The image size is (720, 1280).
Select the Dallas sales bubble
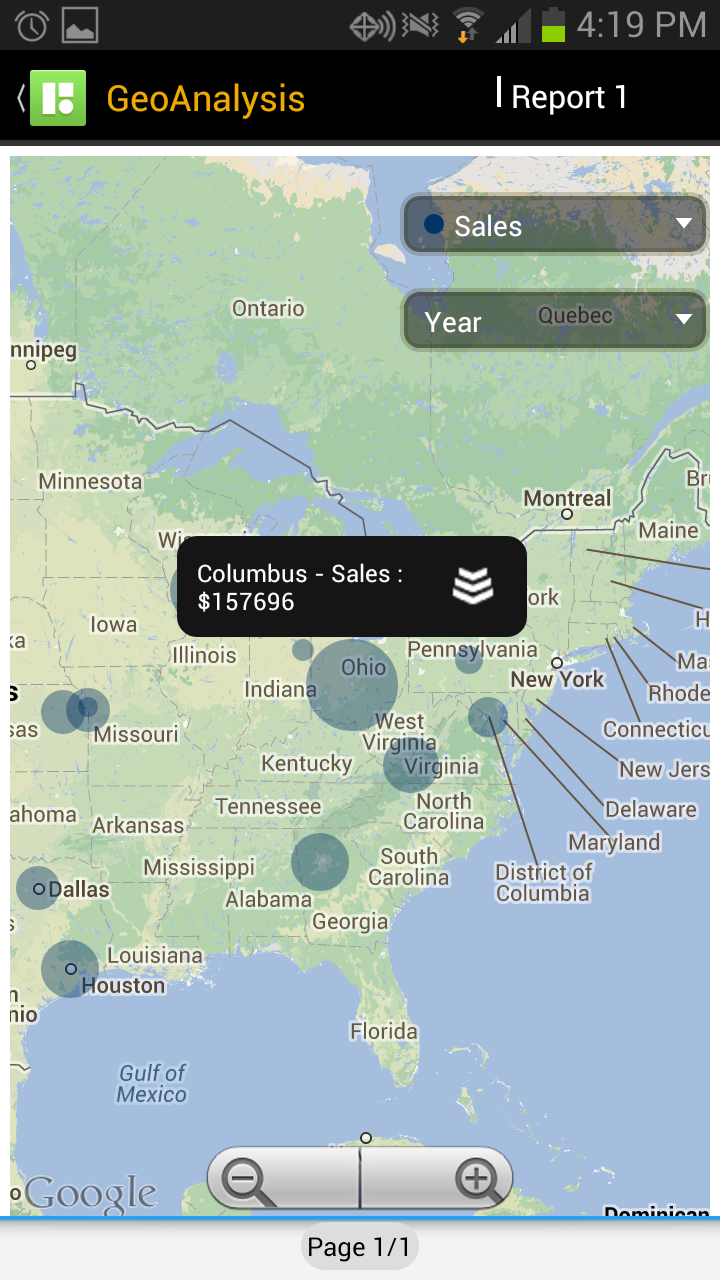(x=38, y=888)
